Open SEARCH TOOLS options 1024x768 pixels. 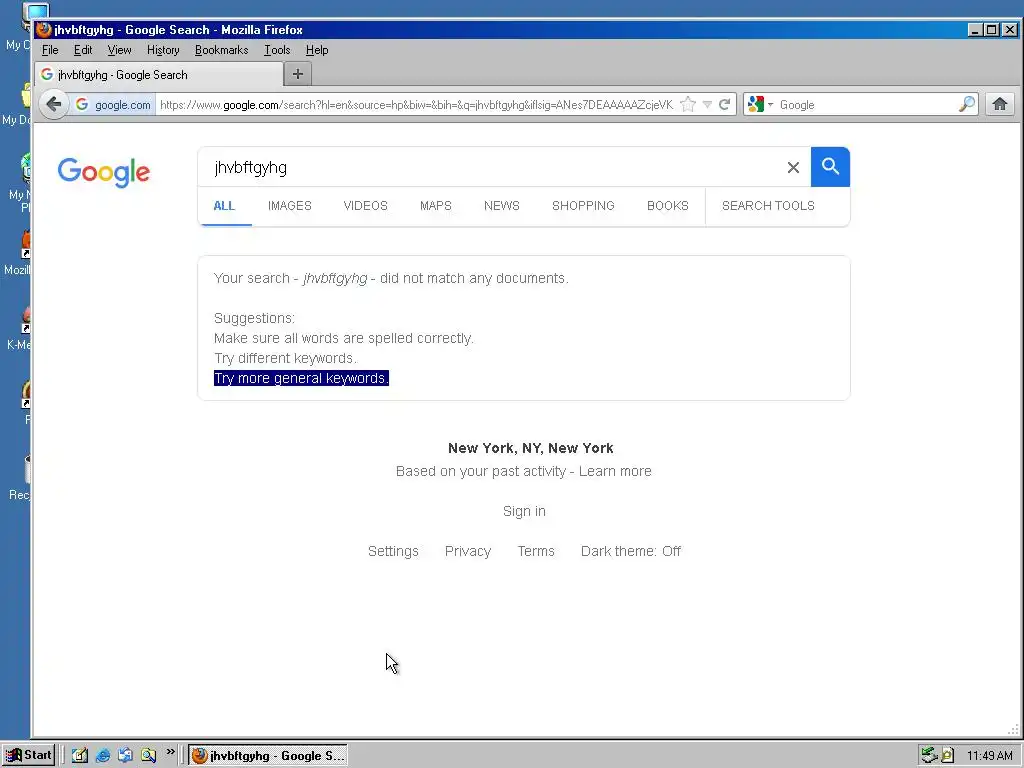(768, 206)
